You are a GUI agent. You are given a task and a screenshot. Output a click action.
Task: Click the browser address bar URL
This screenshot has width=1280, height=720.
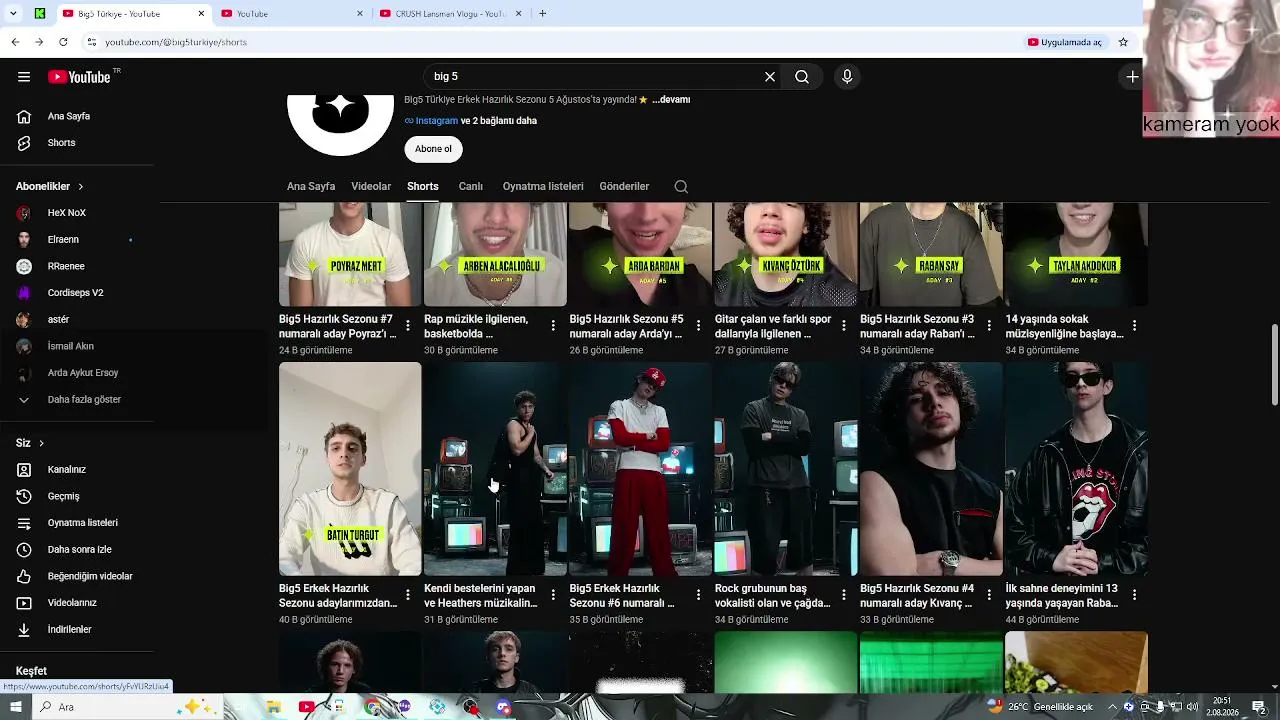176,42
